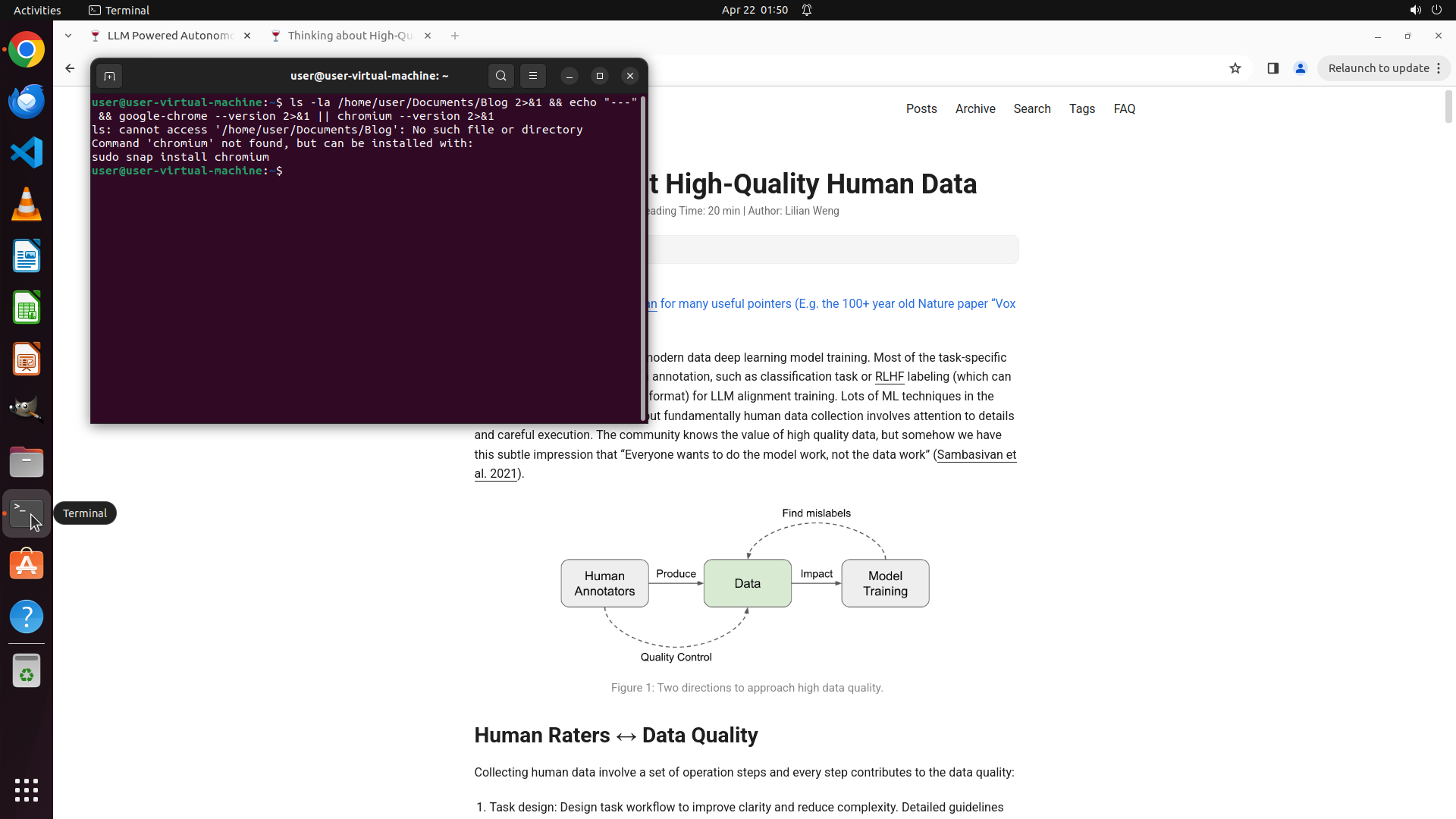This screenshot has height=819, width=1456.
Task: Open a new browser tab
Action: click(x=455, y=36)
